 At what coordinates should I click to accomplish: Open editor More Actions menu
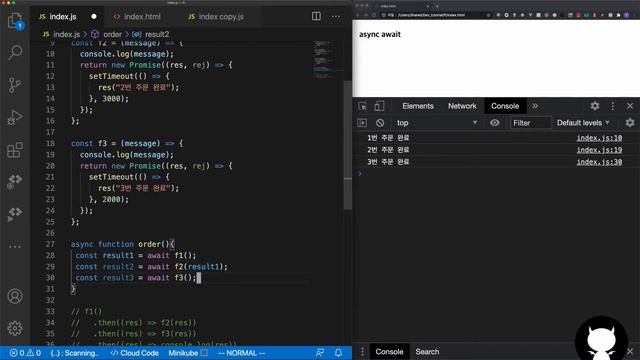[x=336, y=16]
